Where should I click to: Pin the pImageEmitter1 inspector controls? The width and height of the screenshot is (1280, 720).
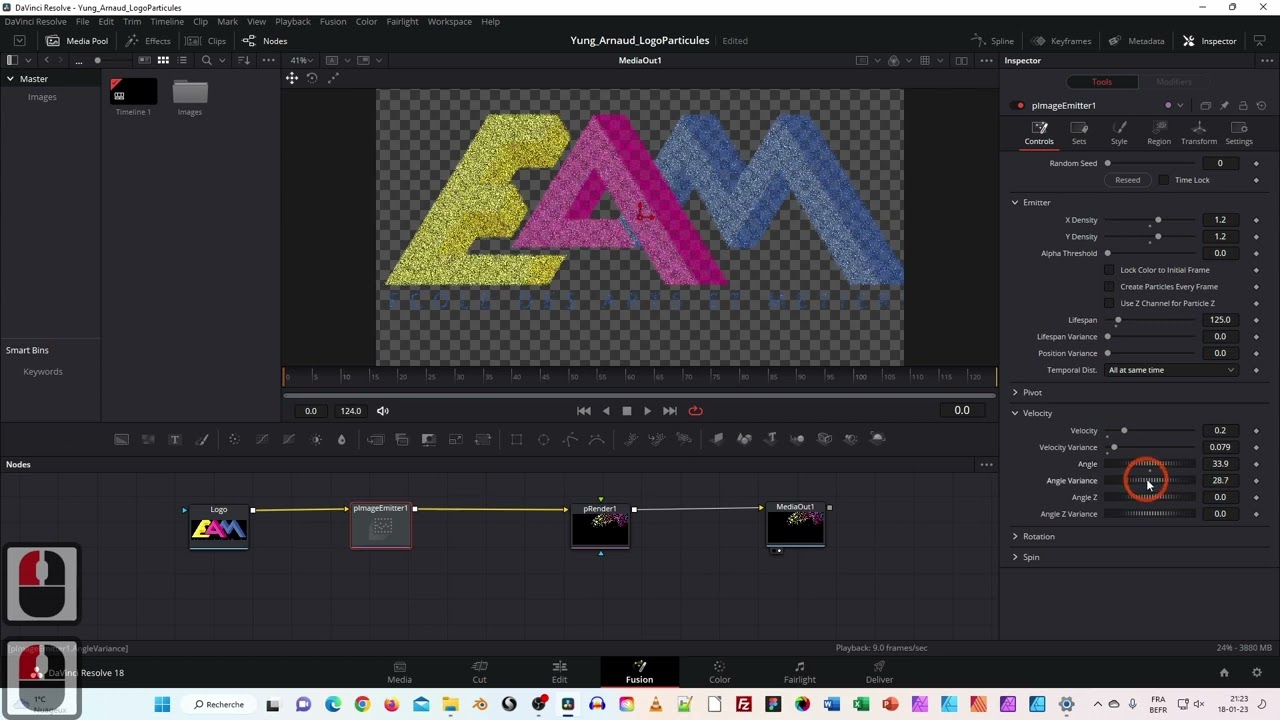coord(1224,106)
